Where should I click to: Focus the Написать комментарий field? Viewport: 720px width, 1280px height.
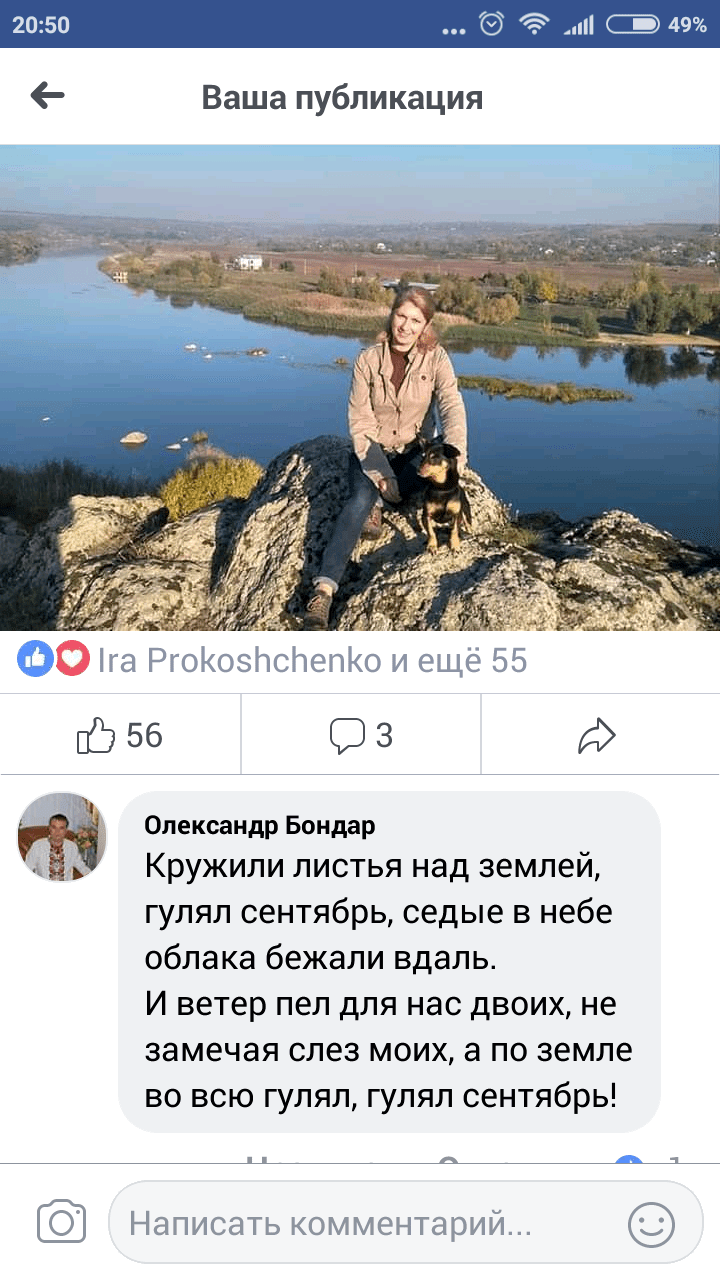[406, 1222]
